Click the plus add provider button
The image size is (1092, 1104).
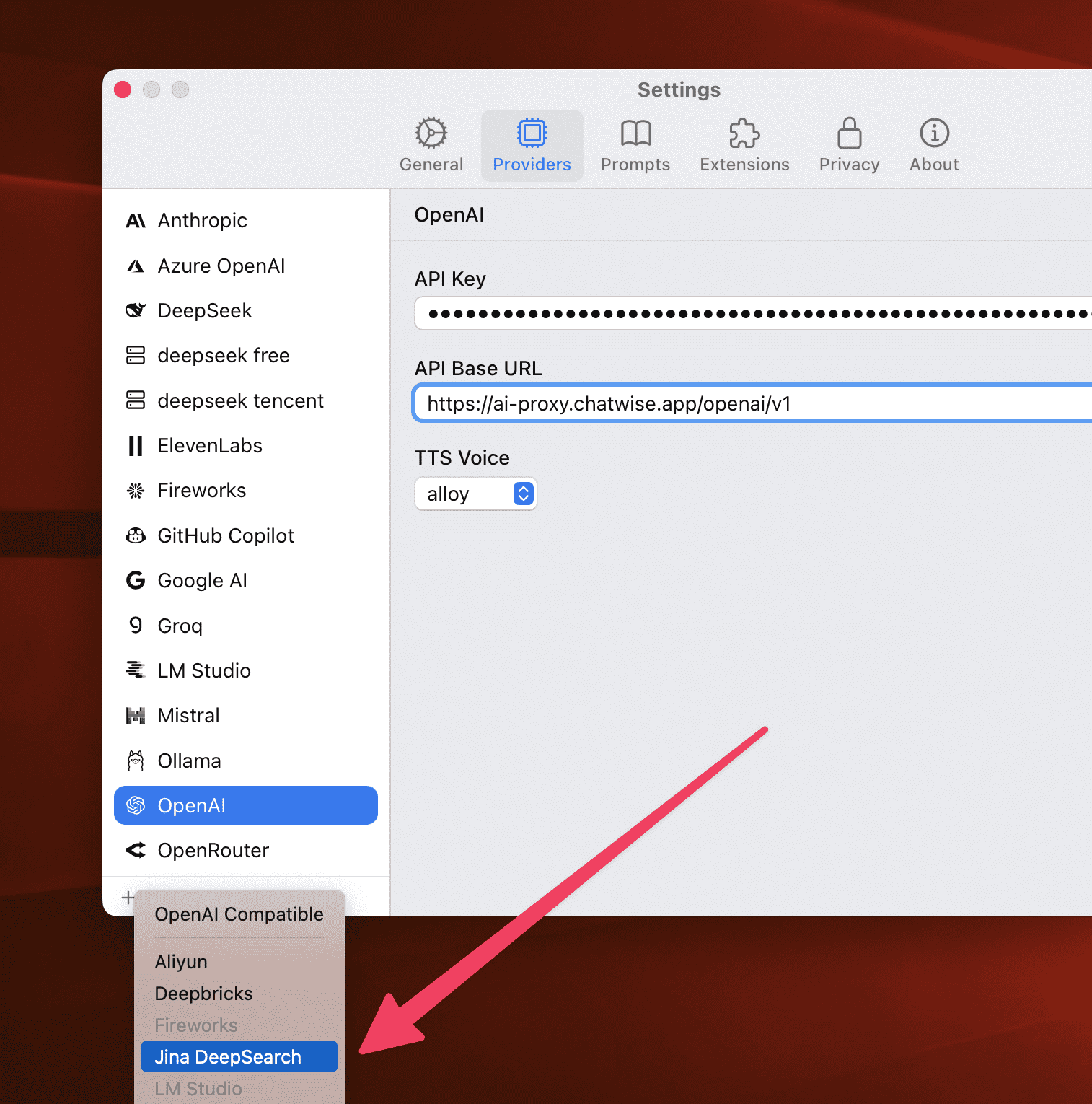[x=128, y=898]
